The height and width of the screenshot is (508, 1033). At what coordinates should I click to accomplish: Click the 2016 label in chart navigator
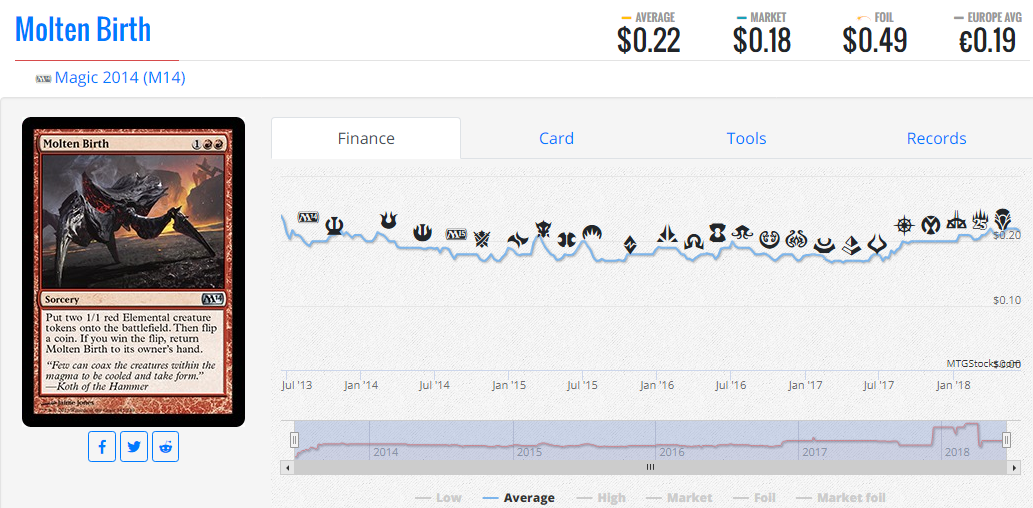(x=671, y=452)
